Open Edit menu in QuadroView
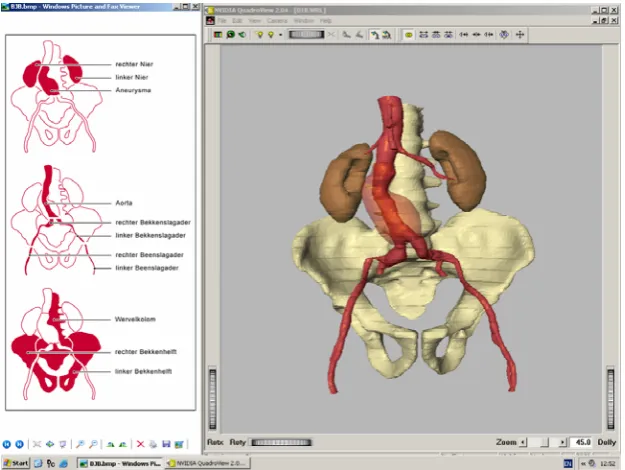The width and height of the screenshot is (625, 470). click(237, 21)
